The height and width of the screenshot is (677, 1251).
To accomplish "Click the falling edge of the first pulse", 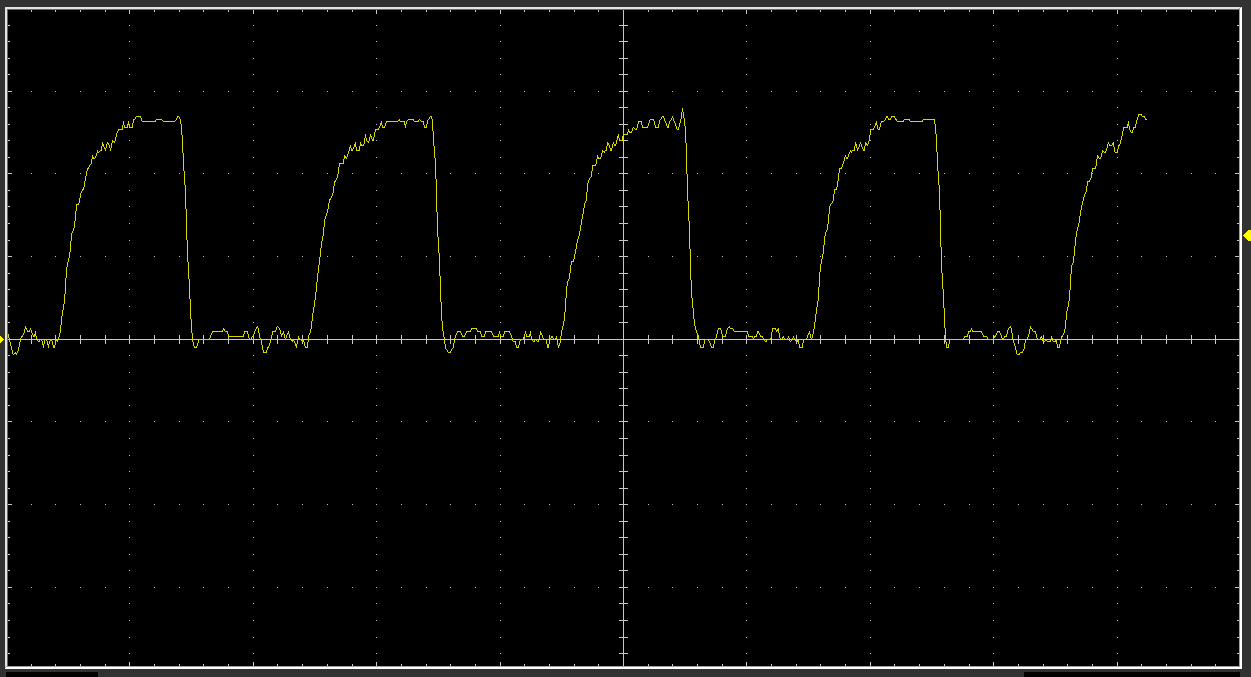I will click(186, 230).
